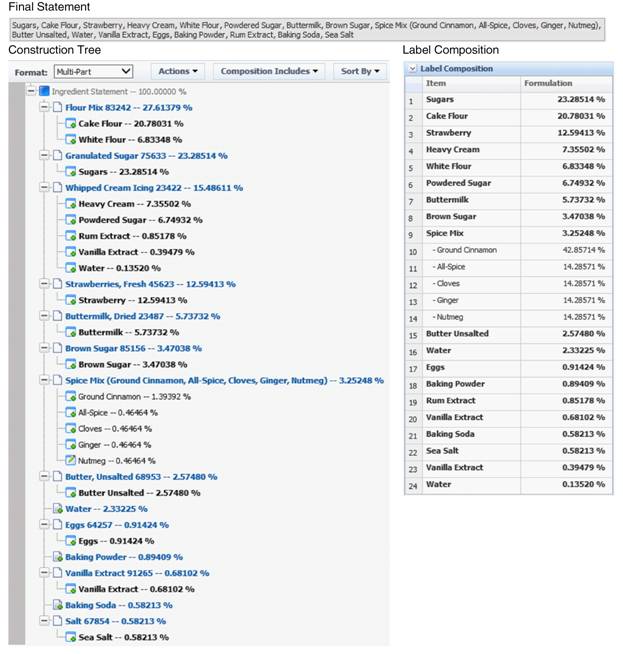Click the Rum Extract ingredient icon
This screenshot has width=623, height=654.
click(70, 236)
